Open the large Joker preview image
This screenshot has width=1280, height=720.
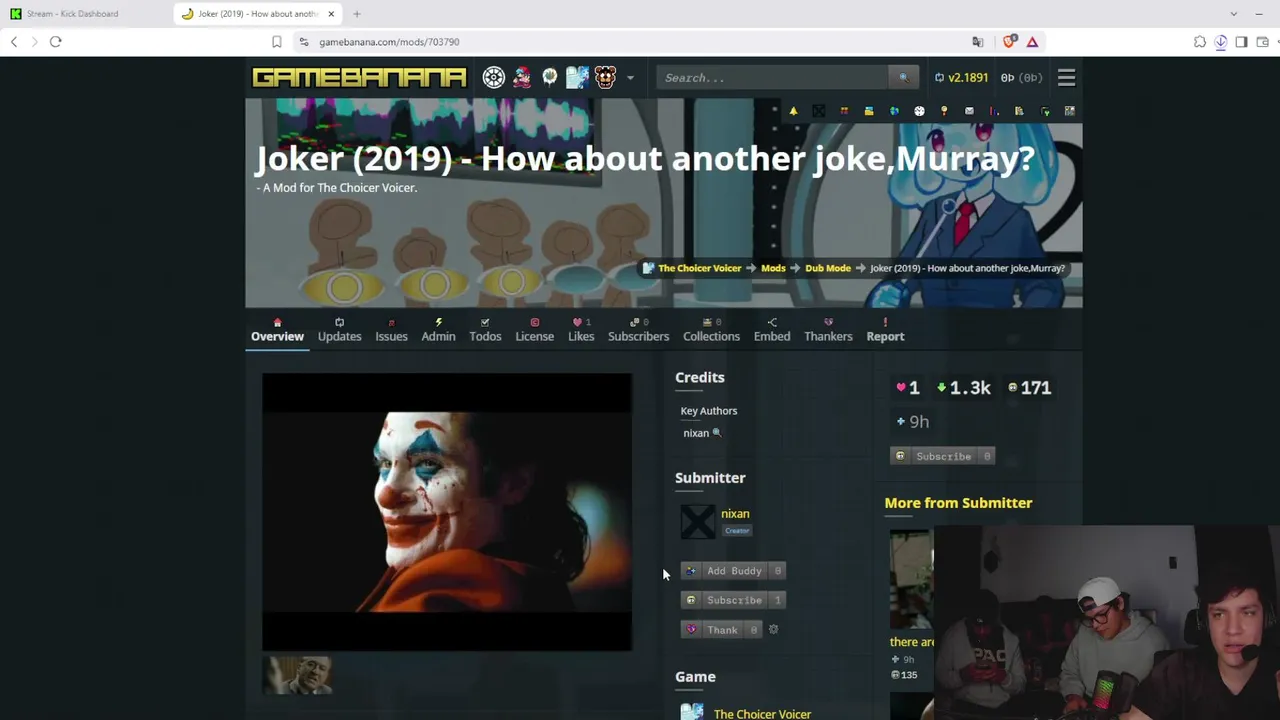[x=447, y=512]
